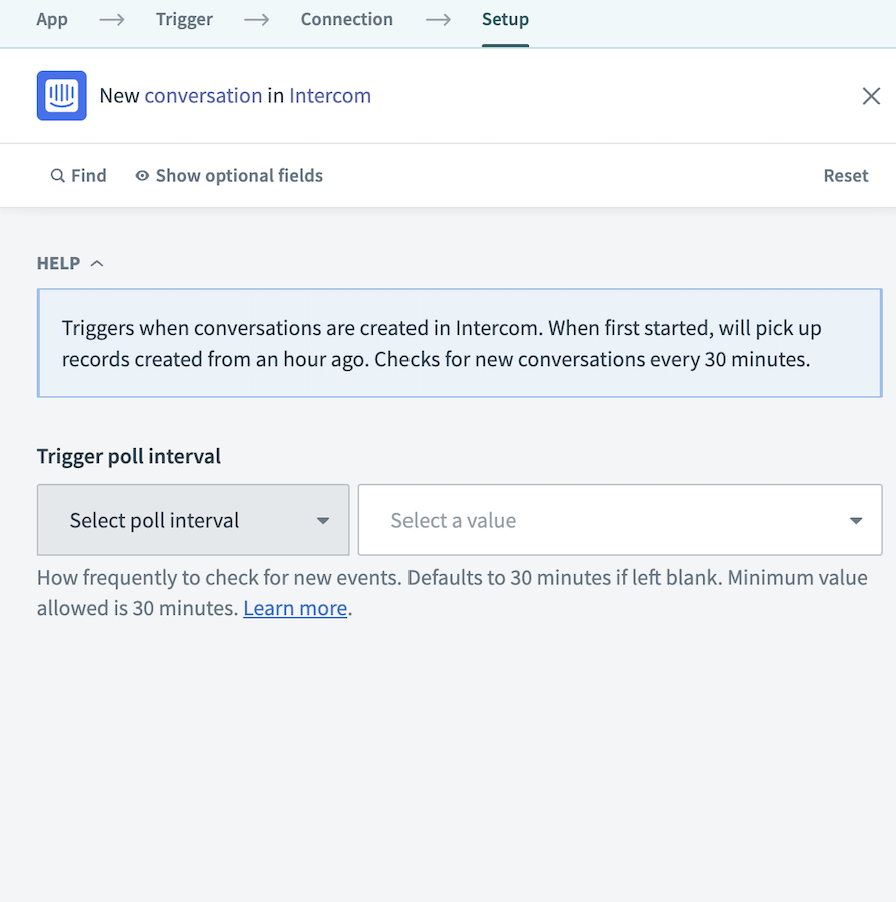Select the App step in the breadcrumb

[x=52, y=19]
